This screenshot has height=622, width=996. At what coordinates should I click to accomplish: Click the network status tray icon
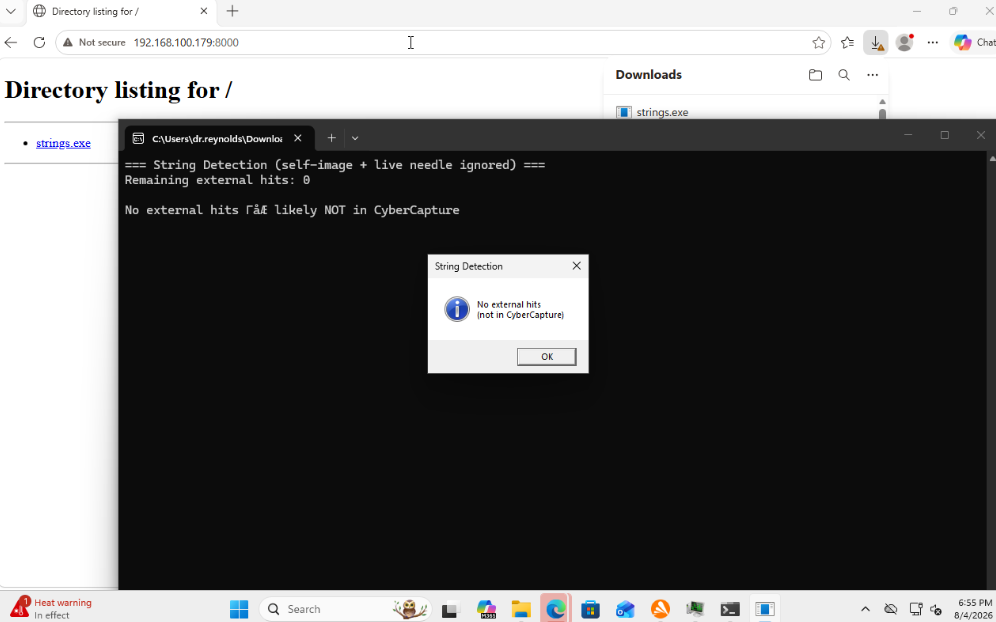pyautogui.click(x=915, y=609)
